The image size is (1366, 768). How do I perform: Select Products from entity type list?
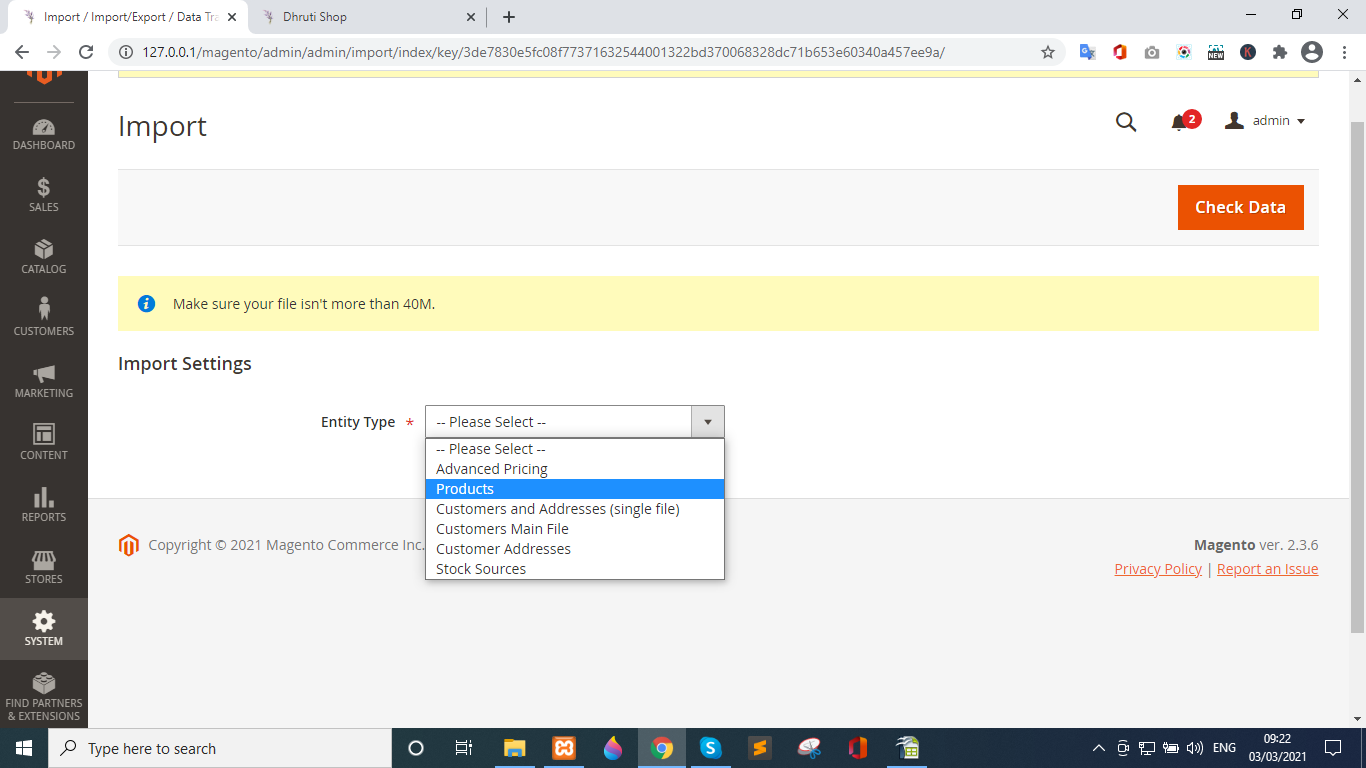click(x=465, y=489)
